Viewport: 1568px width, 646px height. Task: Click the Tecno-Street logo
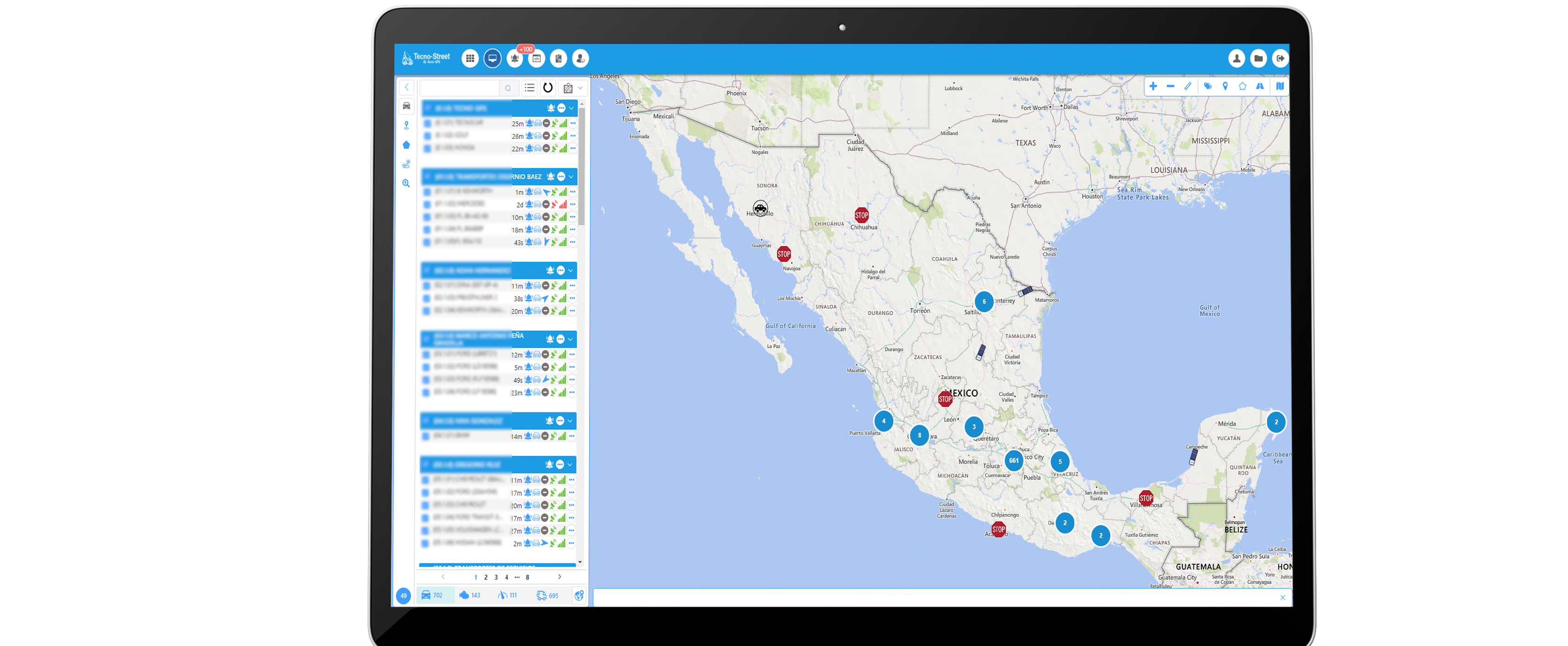[426, 58]
